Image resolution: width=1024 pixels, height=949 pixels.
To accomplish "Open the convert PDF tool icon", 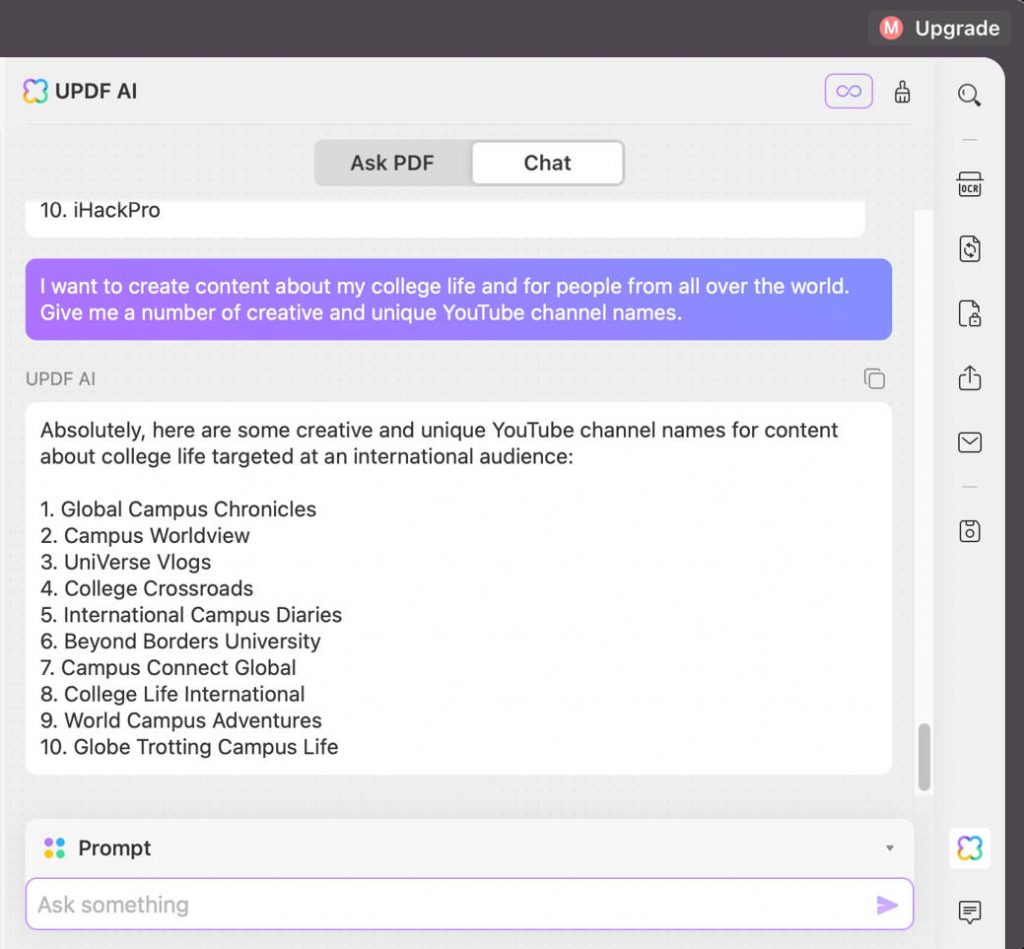I will [970, 249].
